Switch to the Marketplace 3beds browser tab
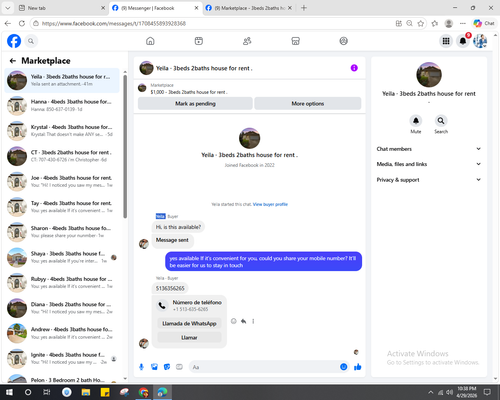Screen dimensions: 500x400 tap(249, 8)
